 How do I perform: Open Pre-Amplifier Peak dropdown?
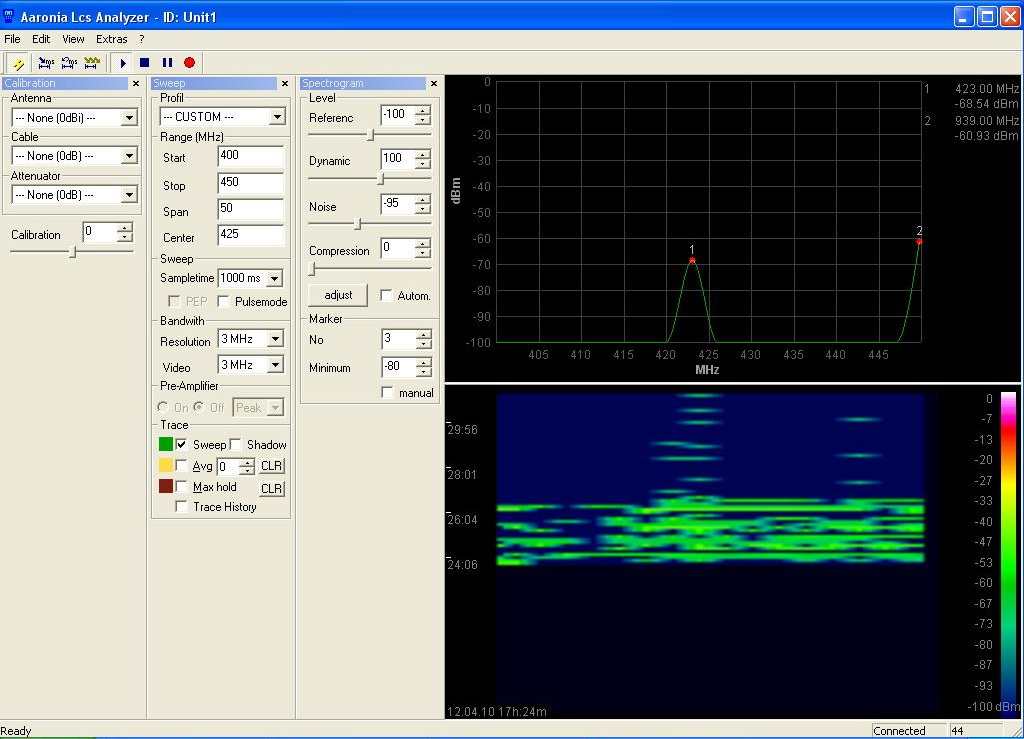click(x=276, y=408)
